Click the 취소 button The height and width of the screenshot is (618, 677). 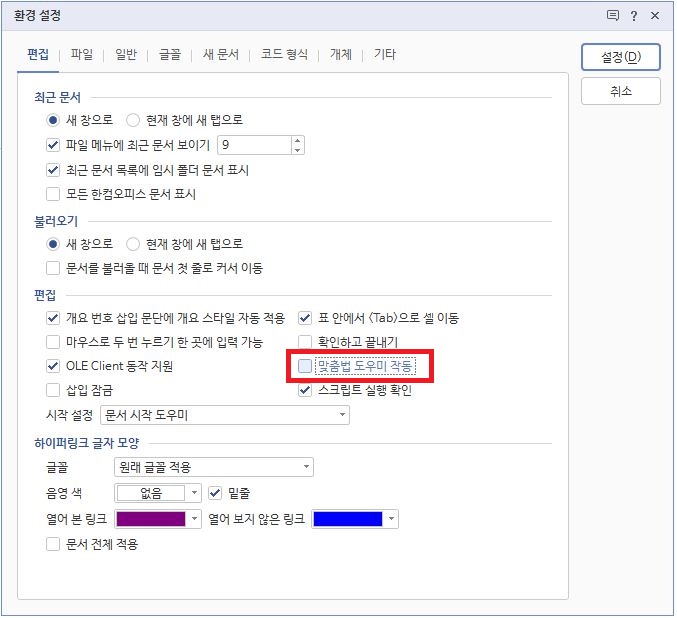(x=621, y=91)
